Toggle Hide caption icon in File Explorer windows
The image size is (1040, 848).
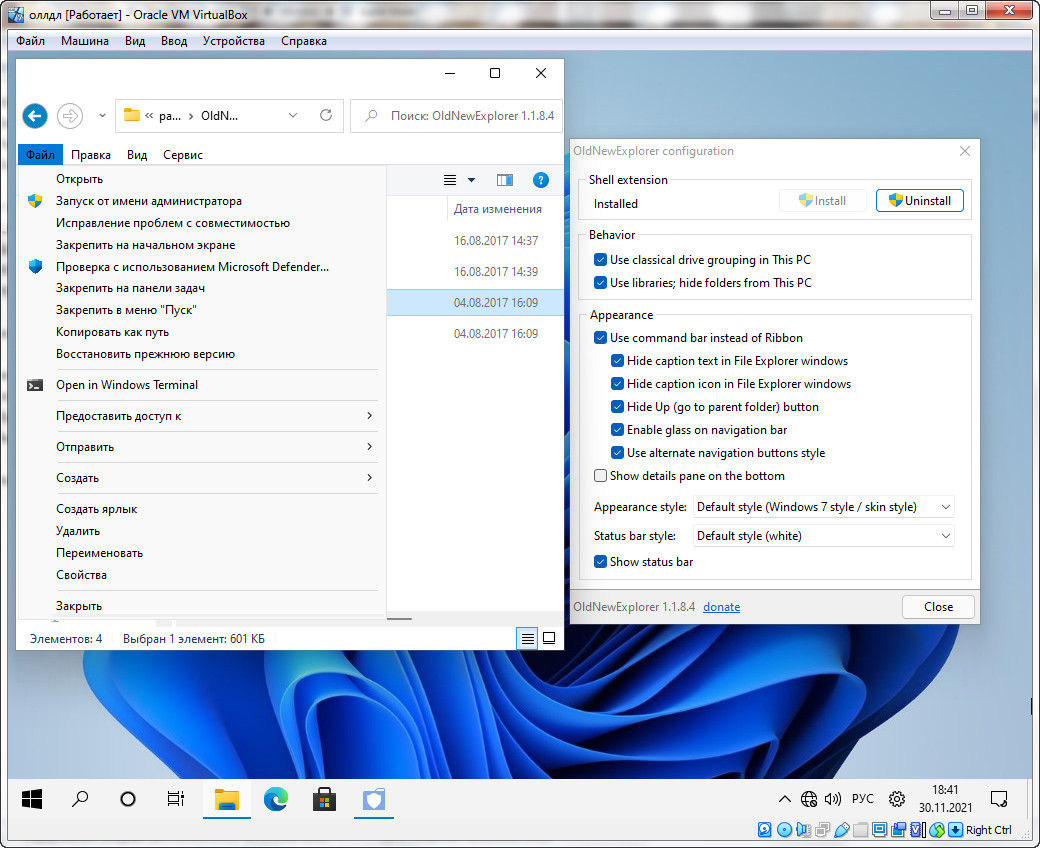tap(618, 384)
